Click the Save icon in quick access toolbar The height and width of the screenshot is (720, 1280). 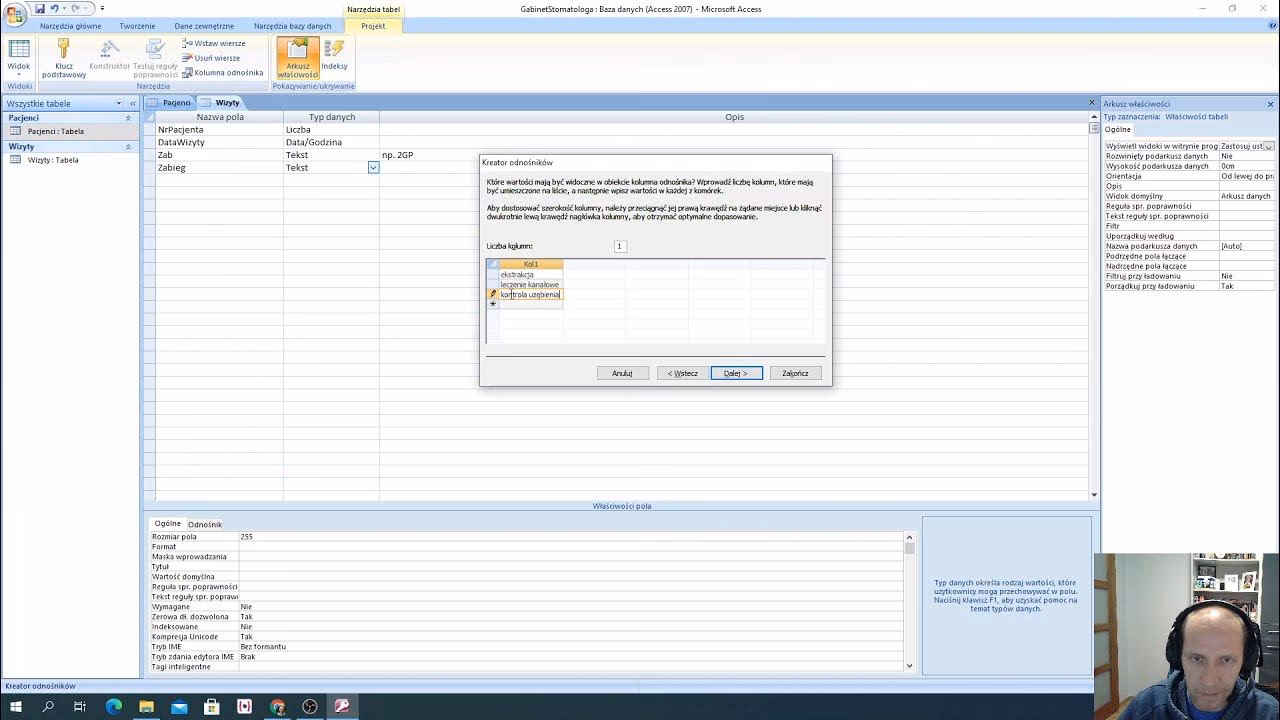[39, 9]
